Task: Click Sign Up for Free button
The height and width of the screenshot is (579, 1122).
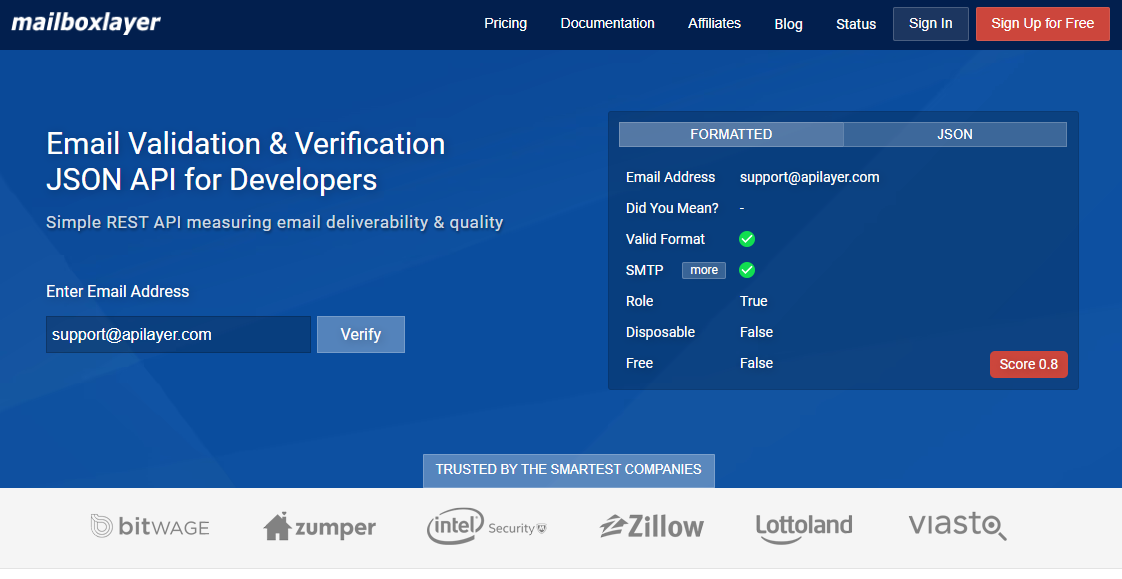Action: pos(1042,23)
